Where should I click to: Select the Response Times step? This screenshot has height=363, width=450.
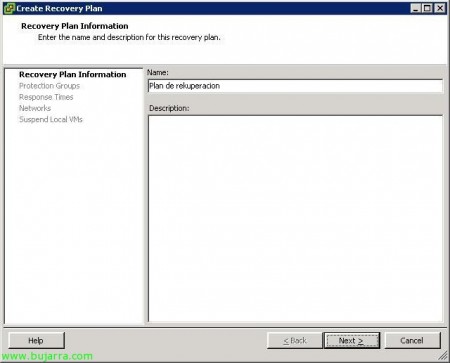click(46, 97)
